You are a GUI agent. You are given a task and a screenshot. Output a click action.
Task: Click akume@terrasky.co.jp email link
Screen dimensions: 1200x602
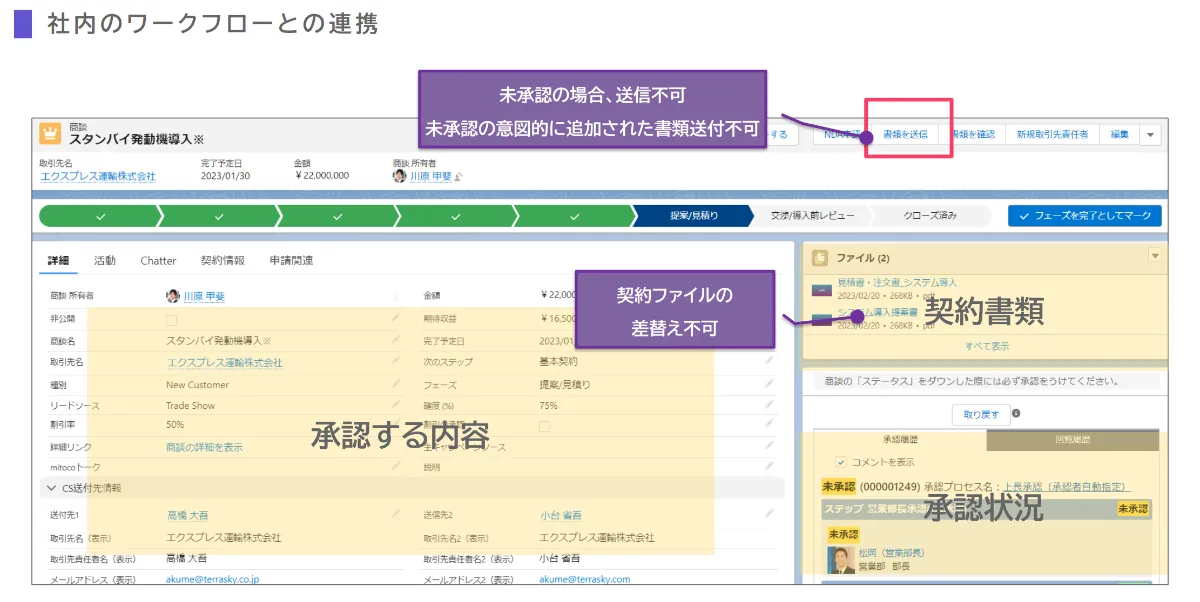pyautogui.click(x=213, y=579)
